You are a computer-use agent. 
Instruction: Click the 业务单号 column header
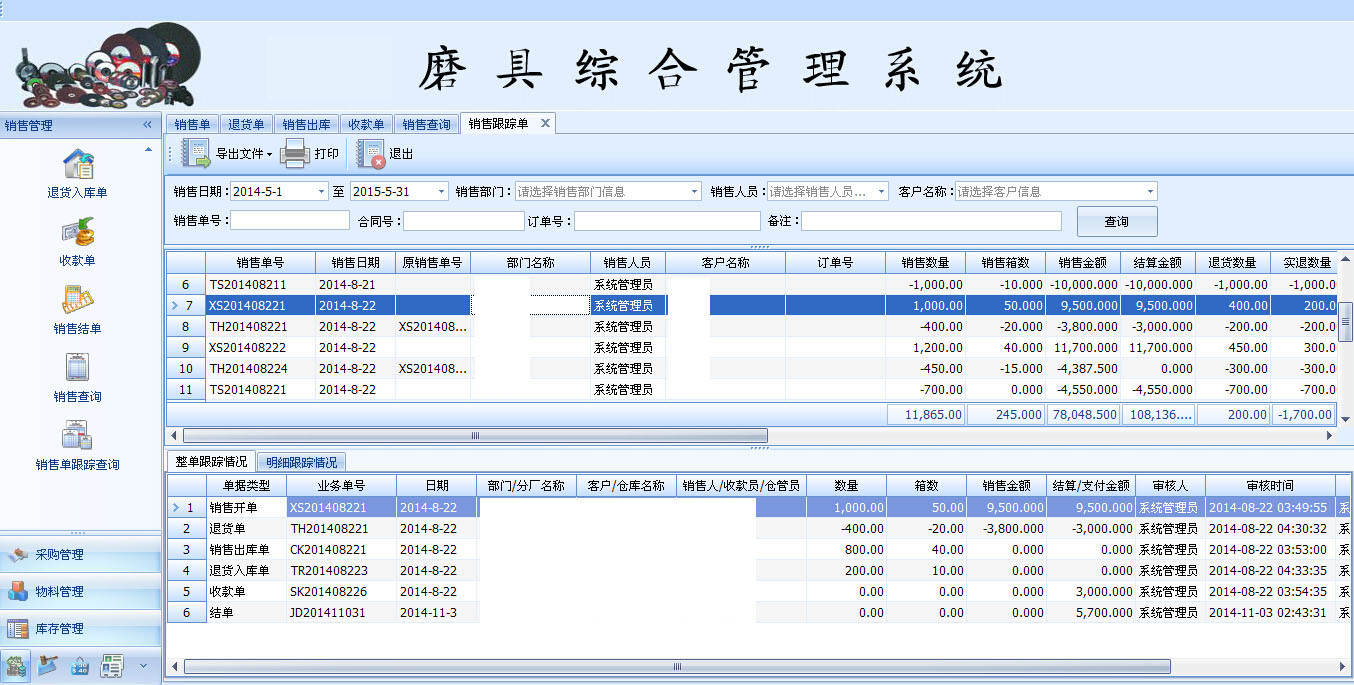(x=341, y=486)
